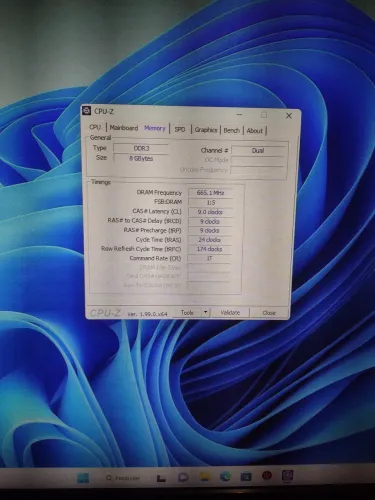Click the DDR3 memory type field
375x500 pixels.
(x=141, y=148)
